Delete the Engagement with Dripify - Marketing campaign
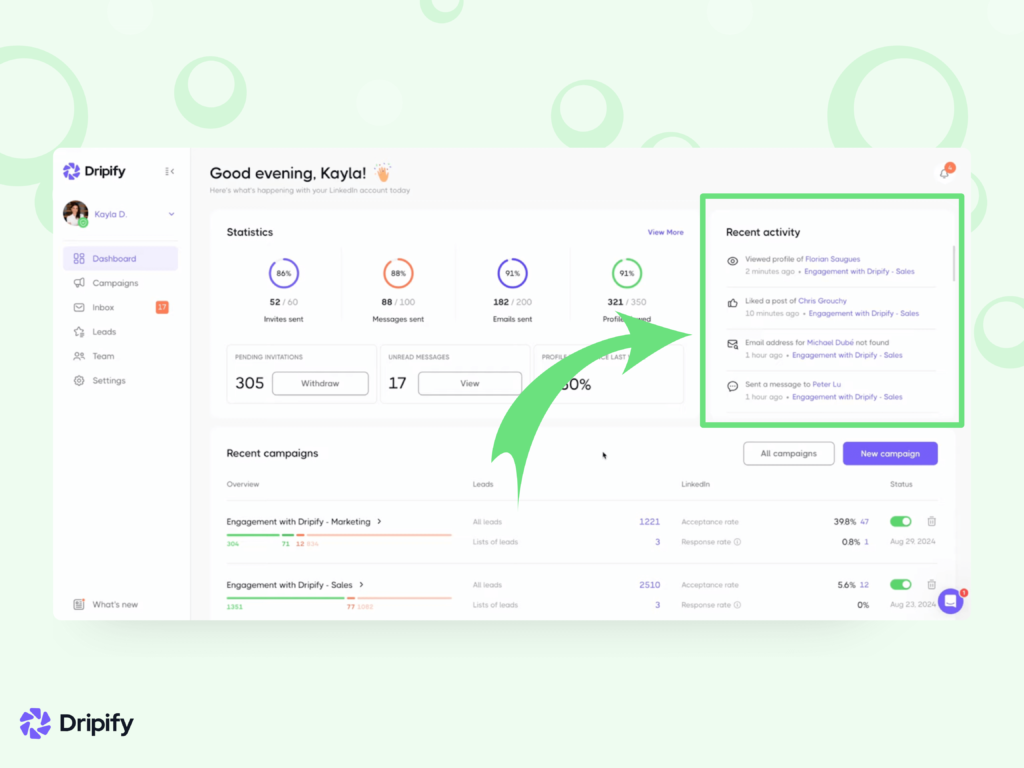Viewport: 1024px width, 768px height. [x=931, y=521]
